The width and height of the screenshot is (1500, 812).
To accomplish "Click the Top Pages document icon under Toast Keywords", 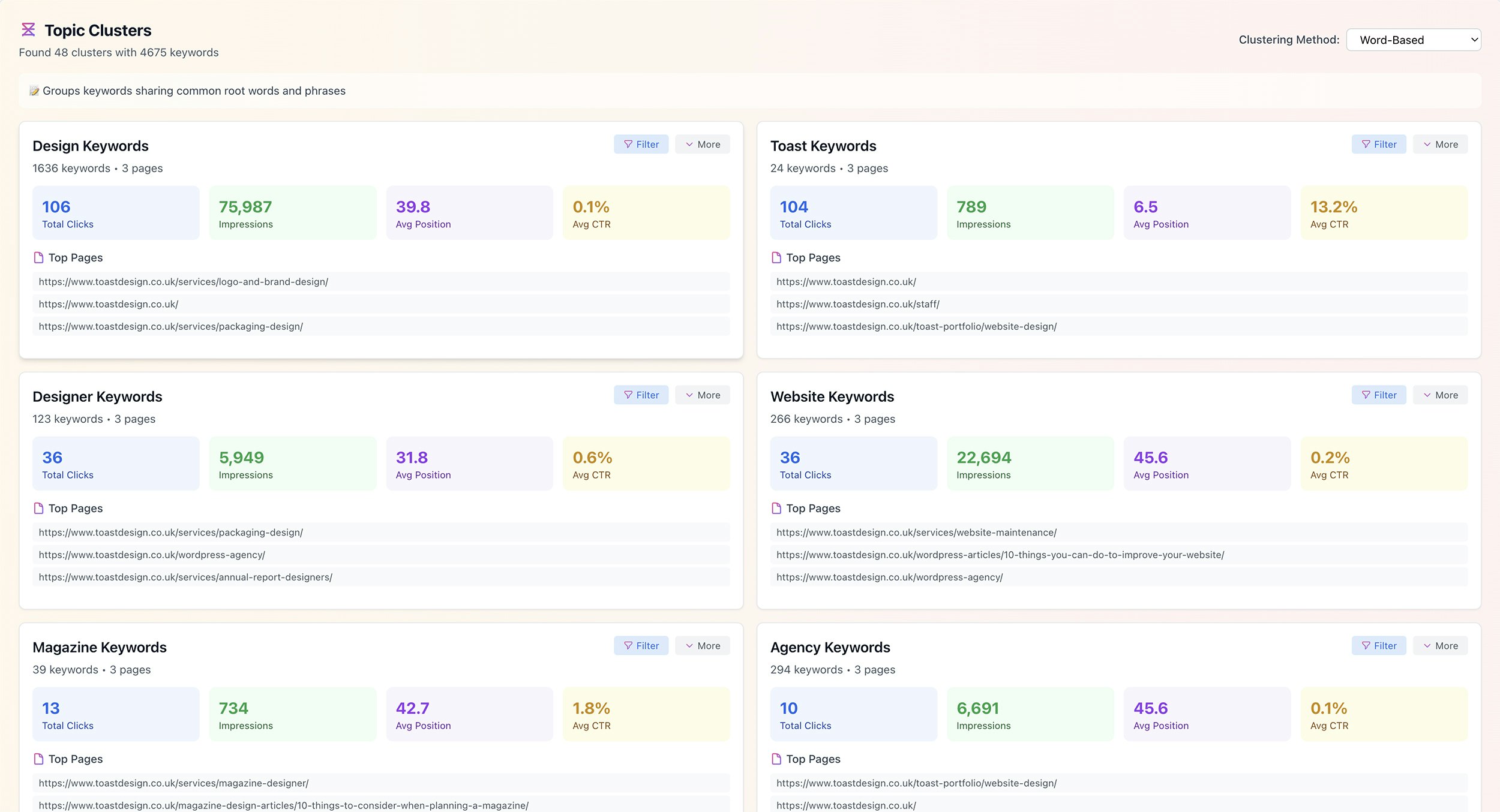I will point(776,257).
